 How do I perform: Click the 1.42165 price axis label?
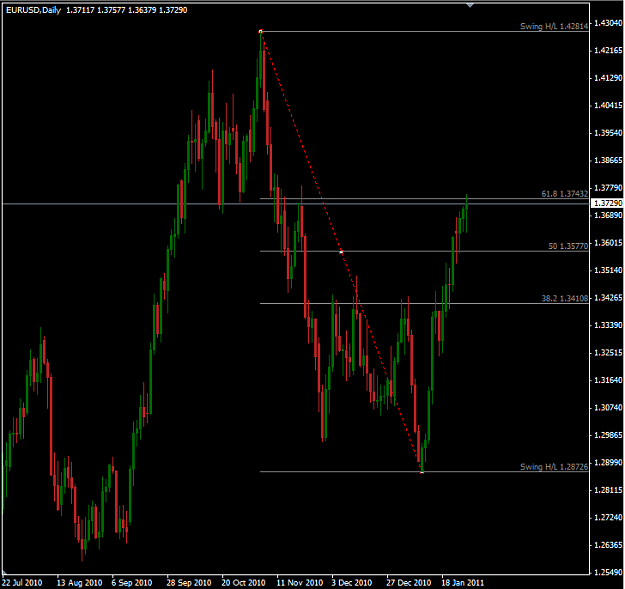pyautogui.click(x=608, y=50)
